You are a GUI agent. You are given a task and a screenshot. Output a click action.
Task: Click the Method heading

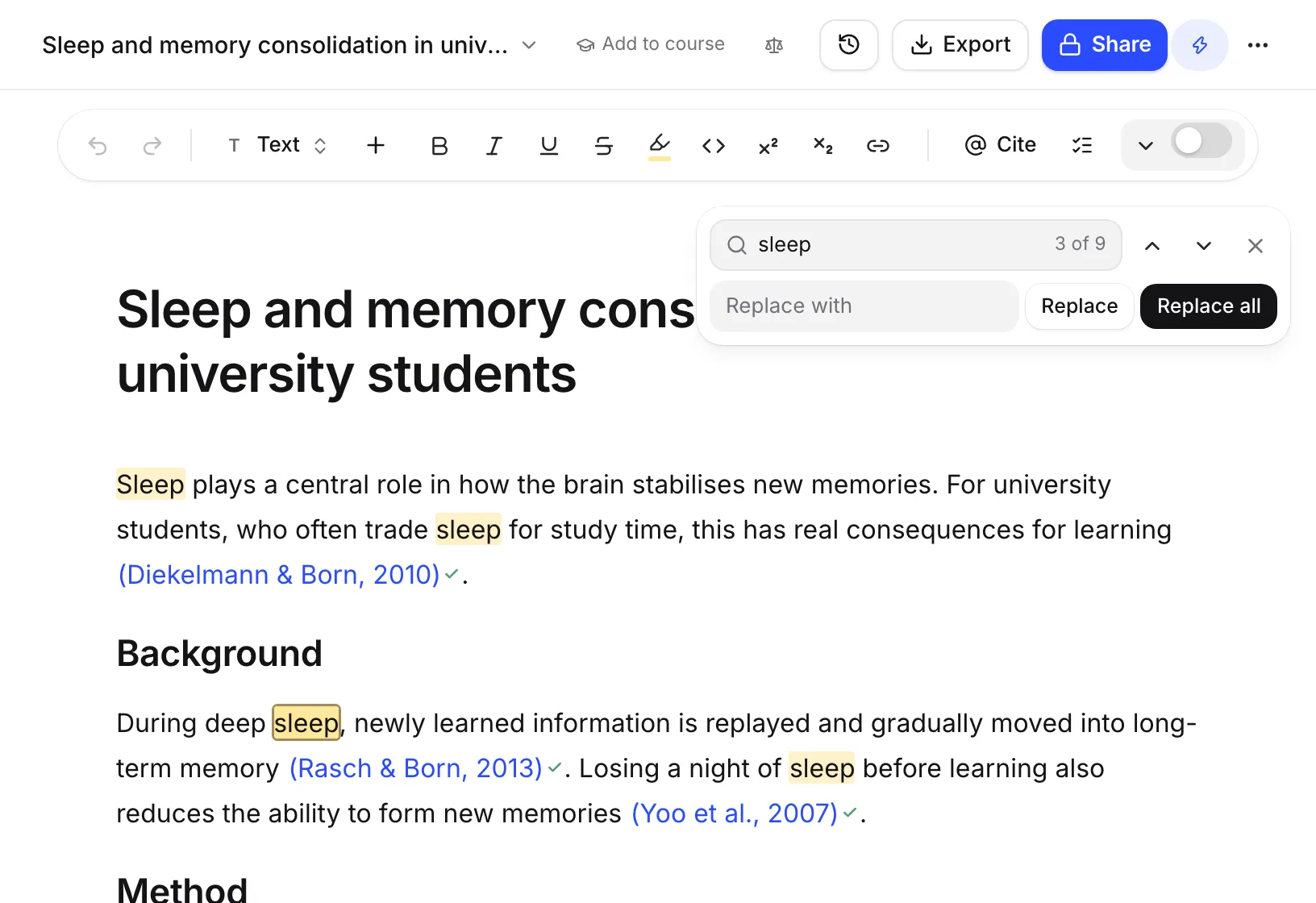(182, 888)
